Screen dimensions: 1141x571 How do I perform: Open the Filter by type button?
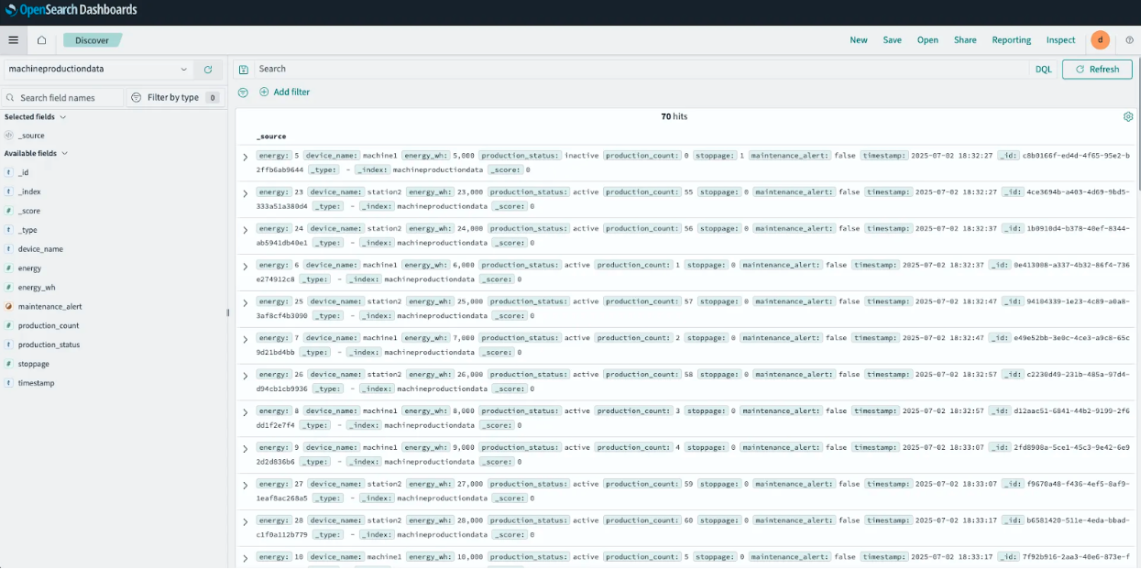pyautogui.click(x=174, y=97)
